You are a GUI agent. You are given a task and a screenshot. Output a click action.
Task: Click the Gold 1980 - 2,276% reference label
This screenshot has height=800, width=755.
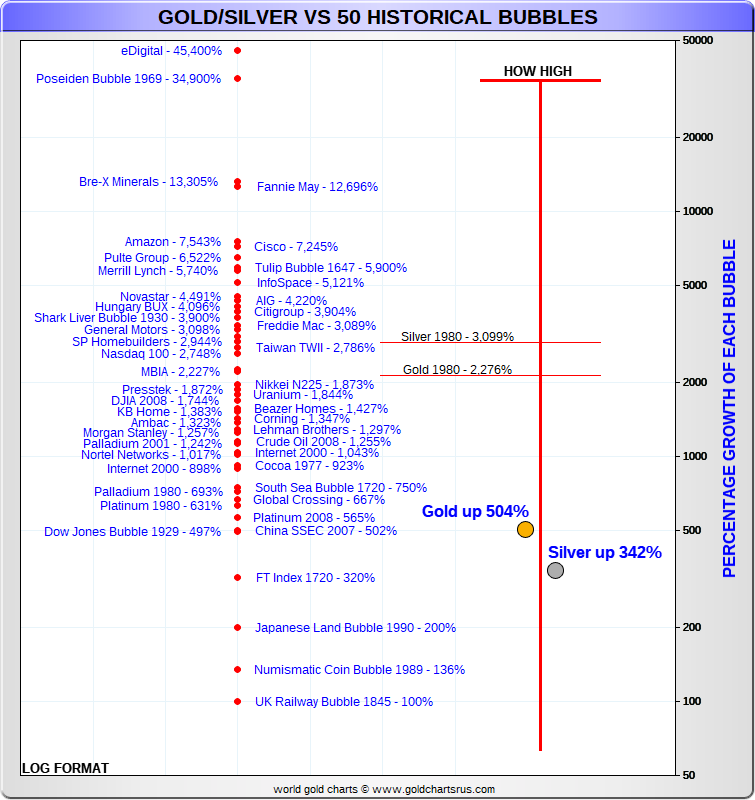(x=458, y=370)
